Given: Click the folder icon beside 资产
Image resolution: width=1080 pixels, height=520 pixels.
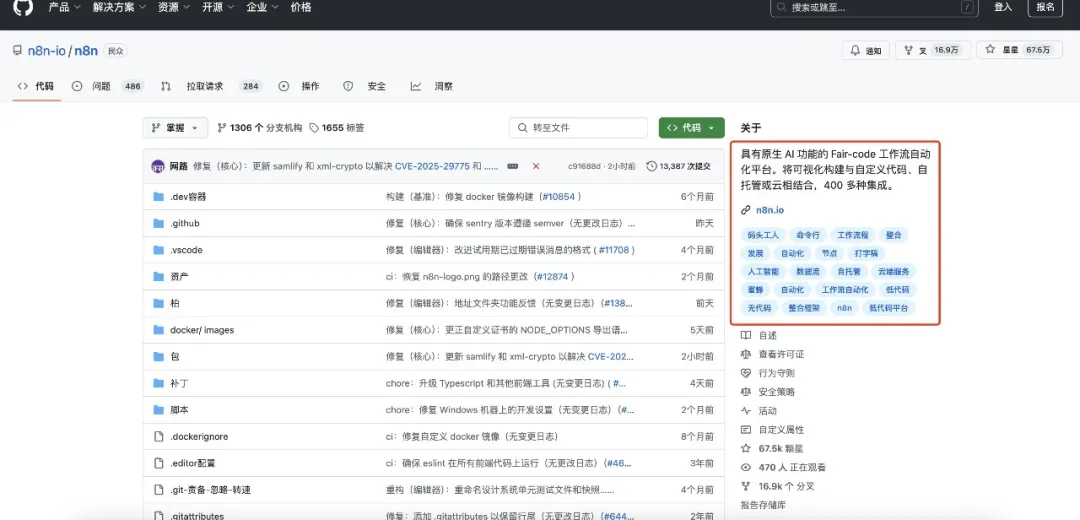Looking at the screenshot, I should tap(158, 276).
